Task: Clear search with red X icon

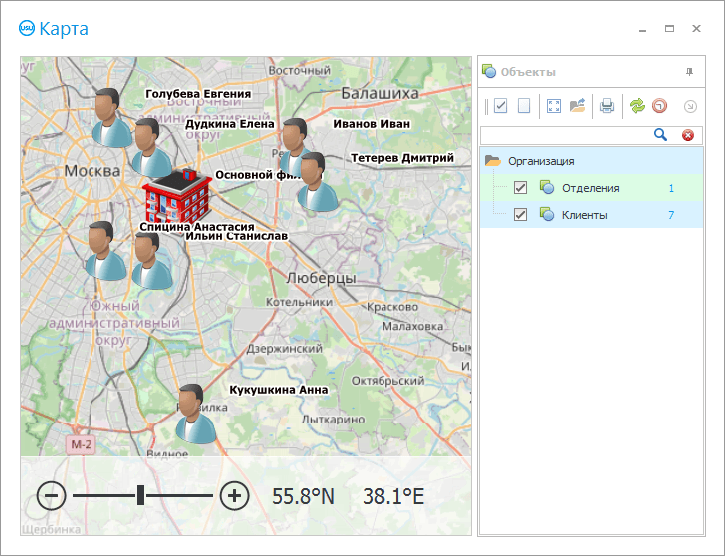Action: click(x=688, y=135)
